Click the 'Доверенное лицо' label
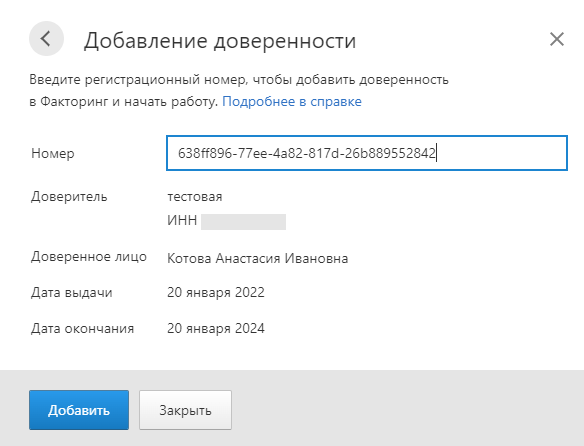The height and width of the screenshot is (446, 584). coord(89,257)
